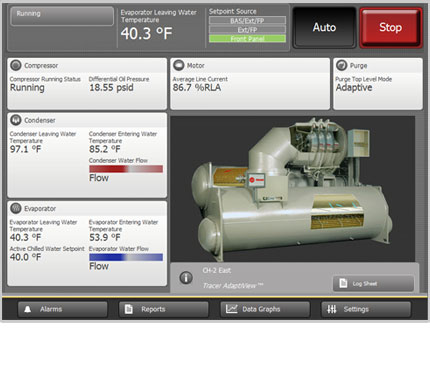Select Front Panel setpoint source
This screenshot has width=430, height=390.
point(247,39)
